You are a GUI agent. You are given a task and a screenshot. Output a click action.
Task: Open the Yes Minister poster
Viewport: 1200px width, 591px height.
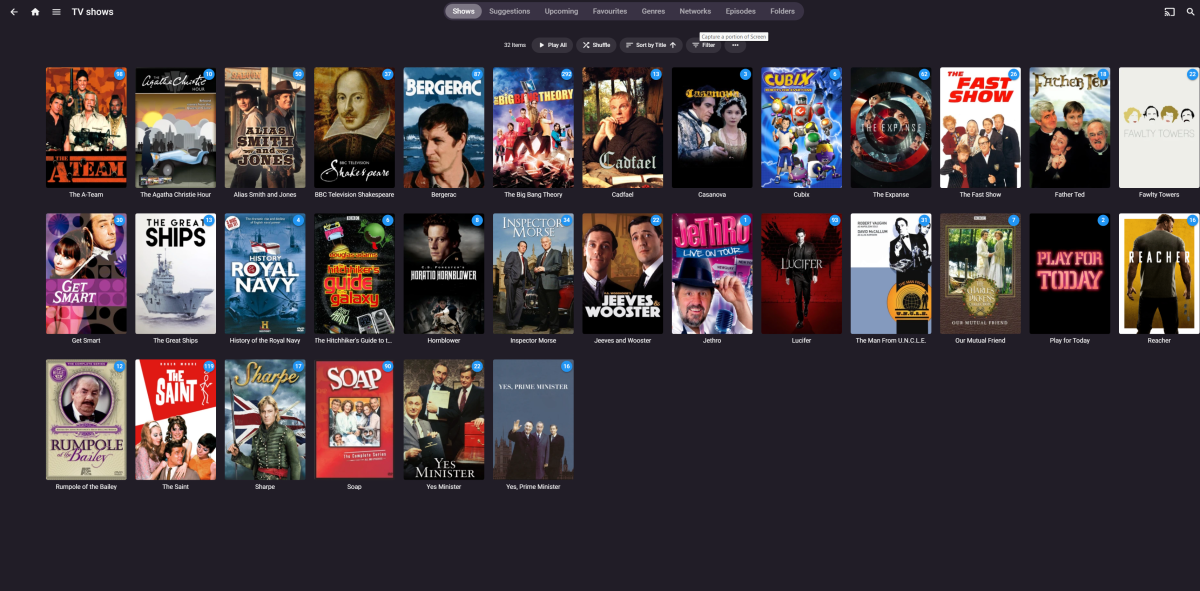[444, 419]
